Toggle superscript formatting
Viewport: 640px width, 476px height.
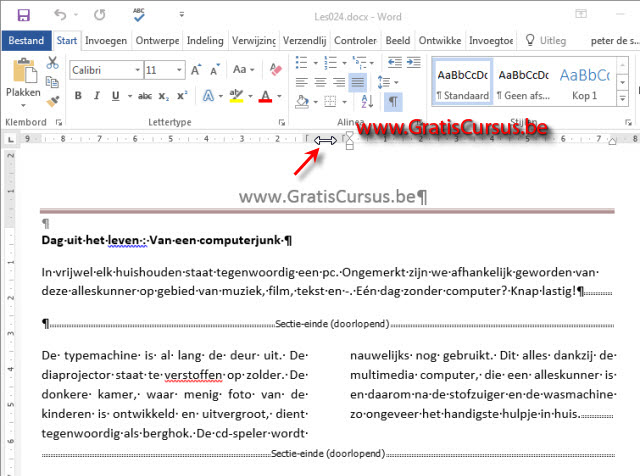(x=182, y=96)
